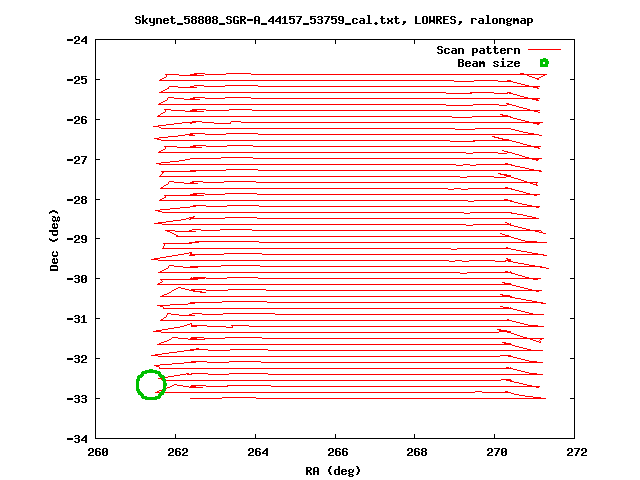Click the -31 Dec tick label
Image resolution: width=640 pixels, height=480 pixels.
tap(77, 319)
